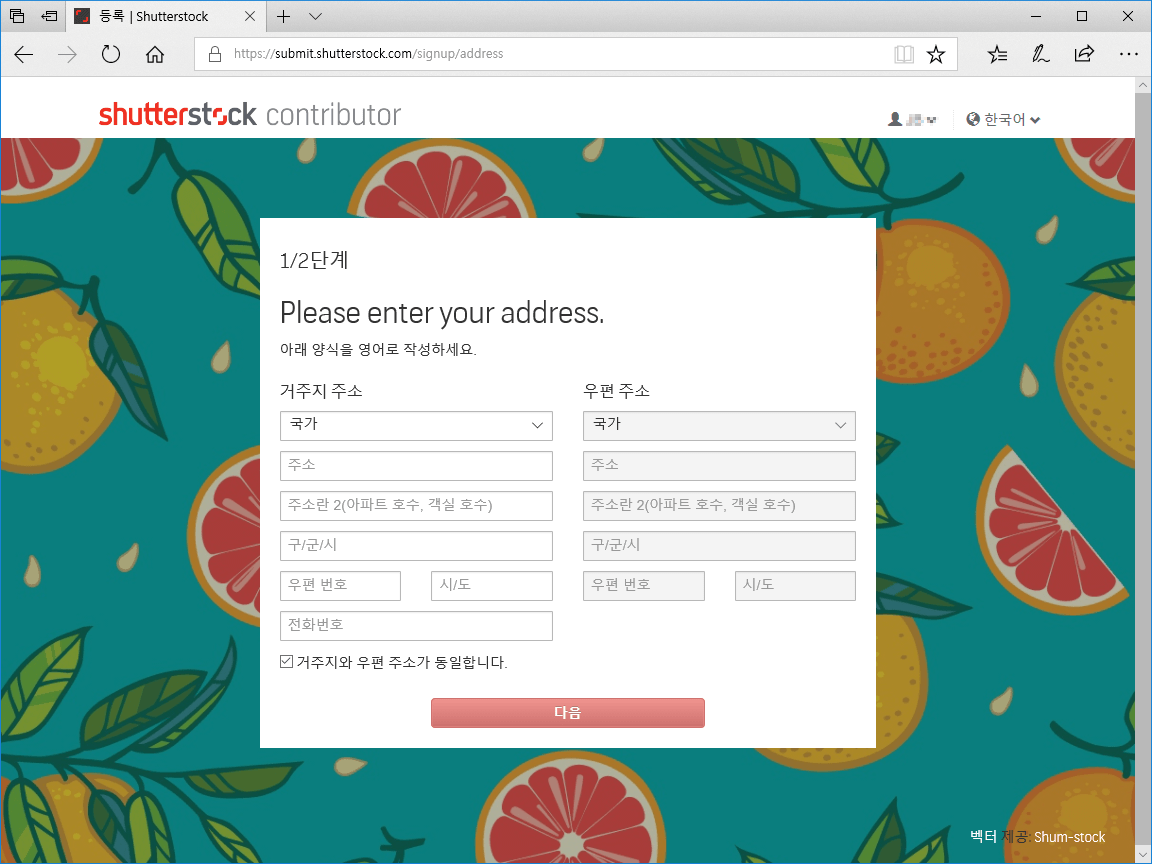Click the Shutterstock contributor logo
The width and height of the screenshot is (1152, 864).
[250, 115]
